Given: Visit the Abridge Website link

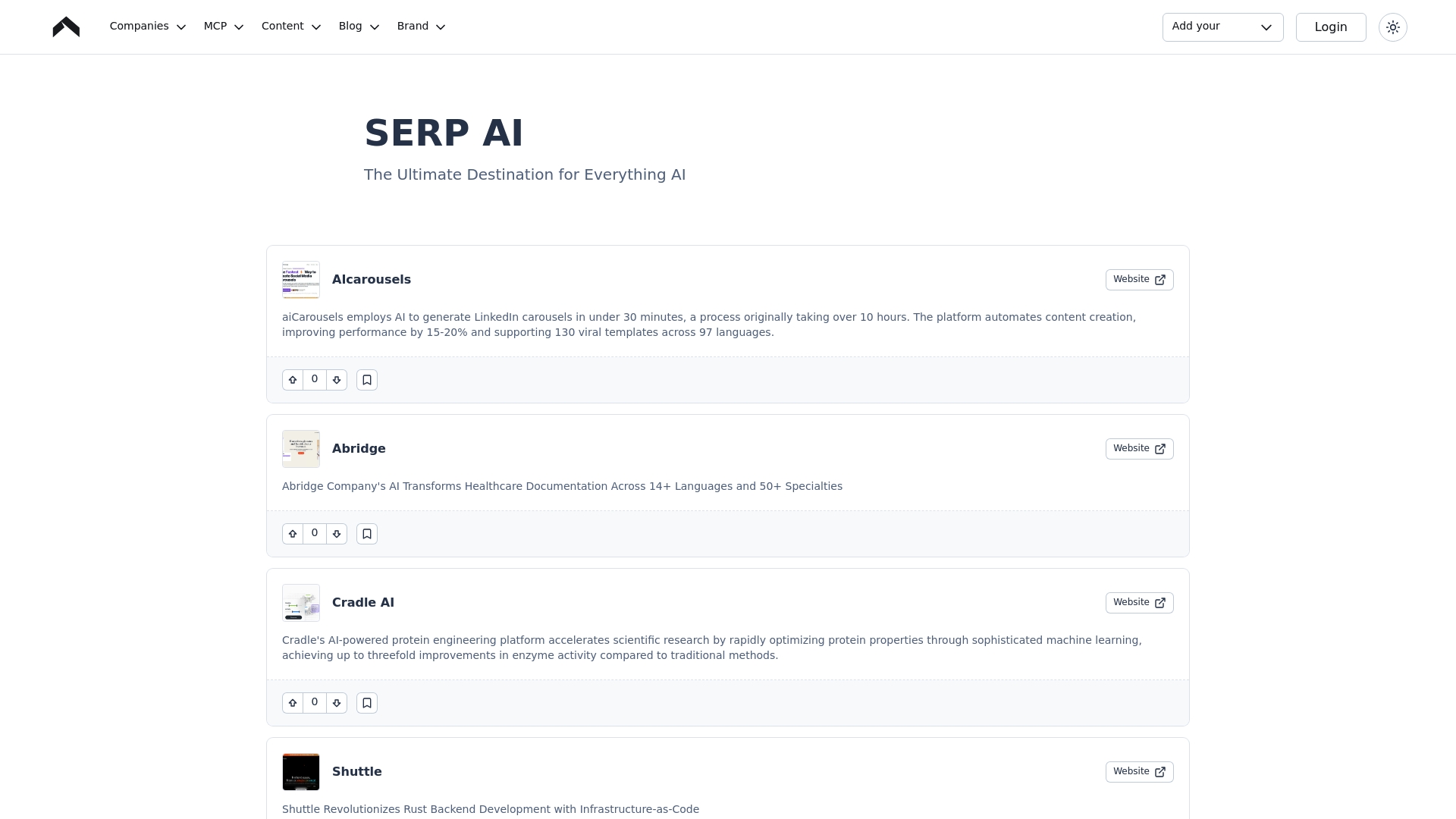Looking at the screenshot, I should click(1139, 449).
